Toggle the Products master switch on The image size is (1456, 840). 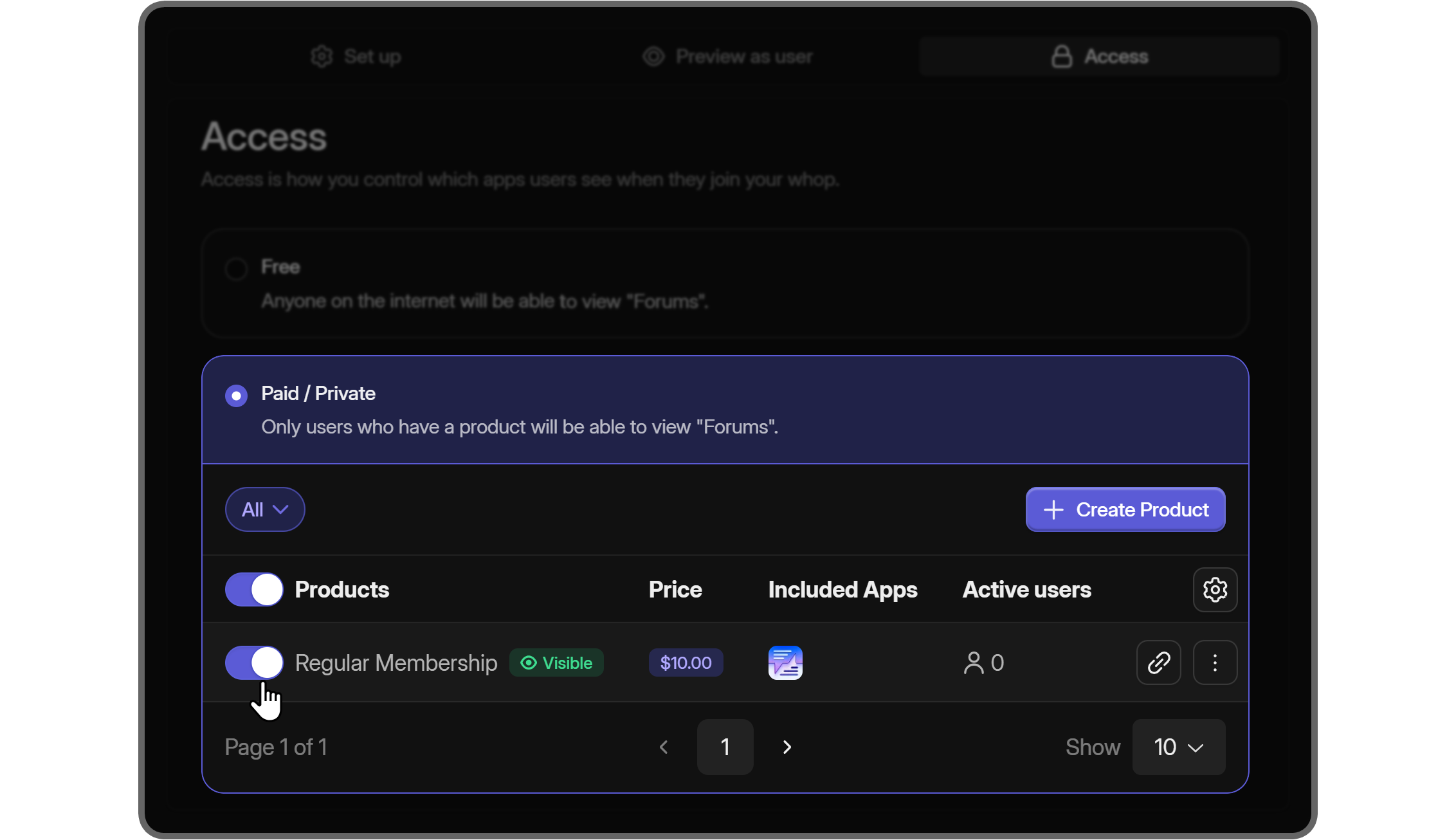pos(254,589)
